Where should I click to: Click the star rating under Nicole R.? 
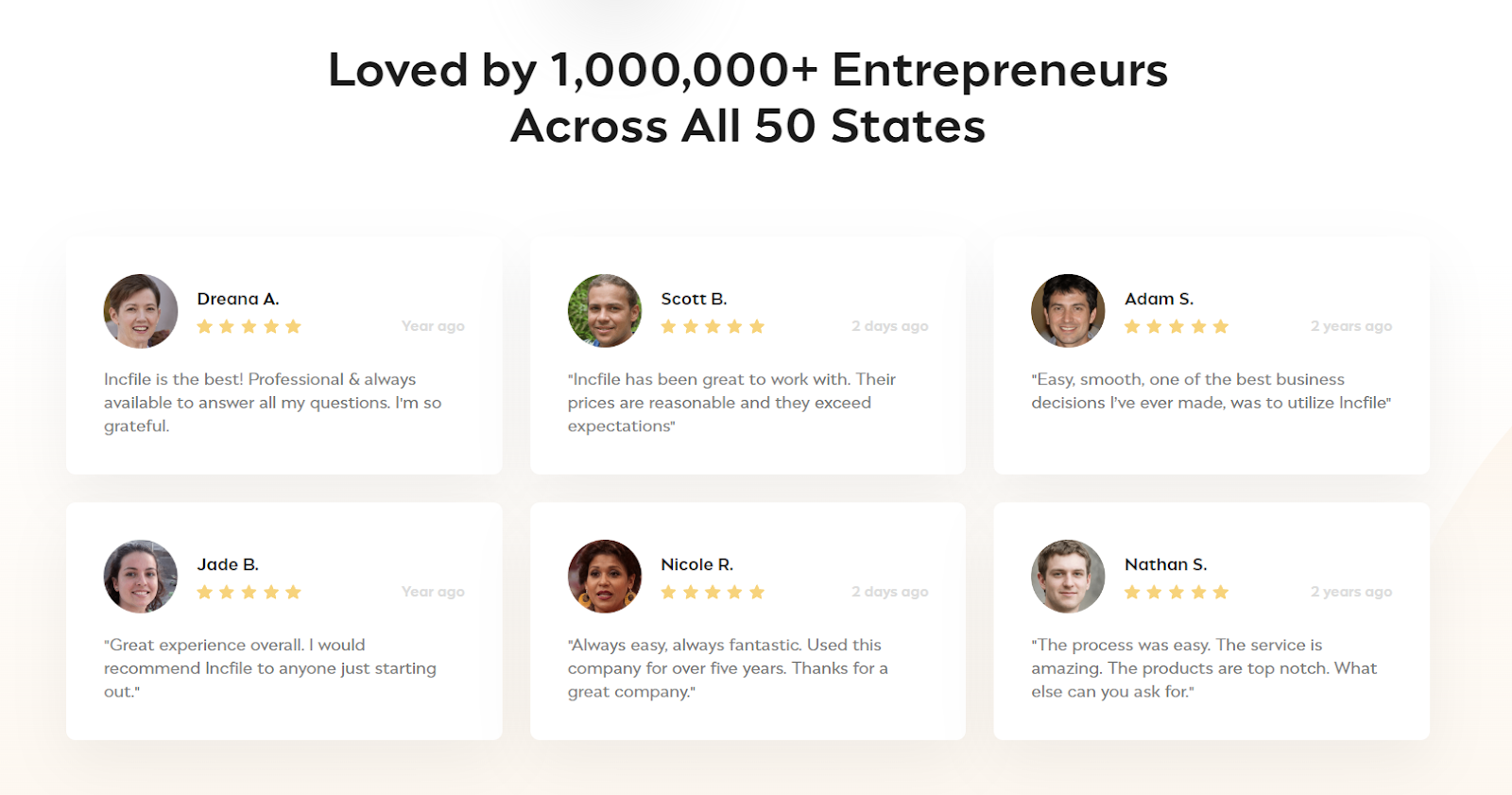click(713, 592)
